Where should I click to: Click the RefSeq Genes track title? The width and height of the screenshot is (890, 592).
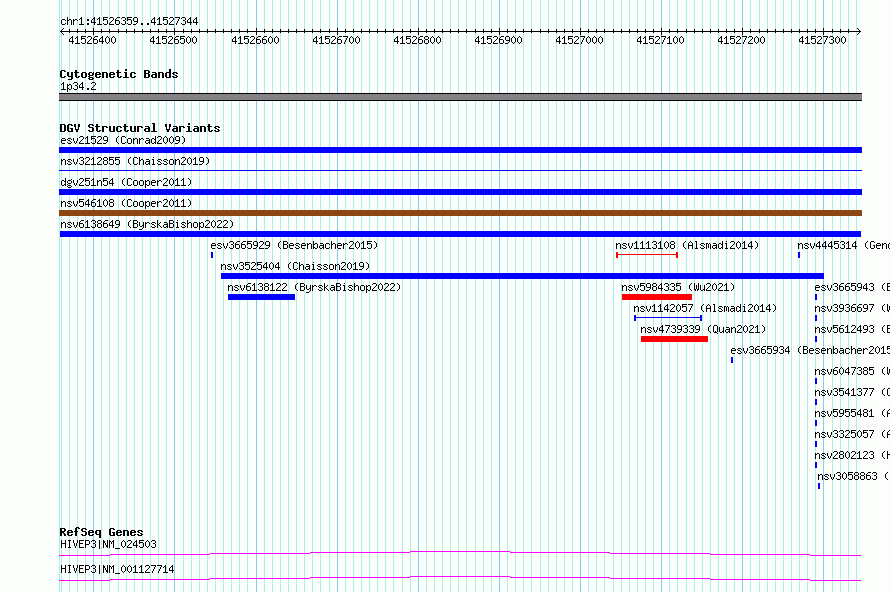[101, 532]
